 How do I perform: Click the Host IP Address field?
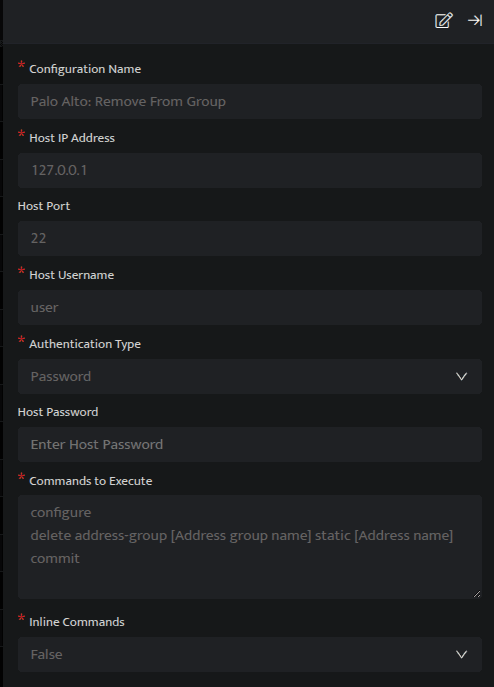click(x=250, y=170)
